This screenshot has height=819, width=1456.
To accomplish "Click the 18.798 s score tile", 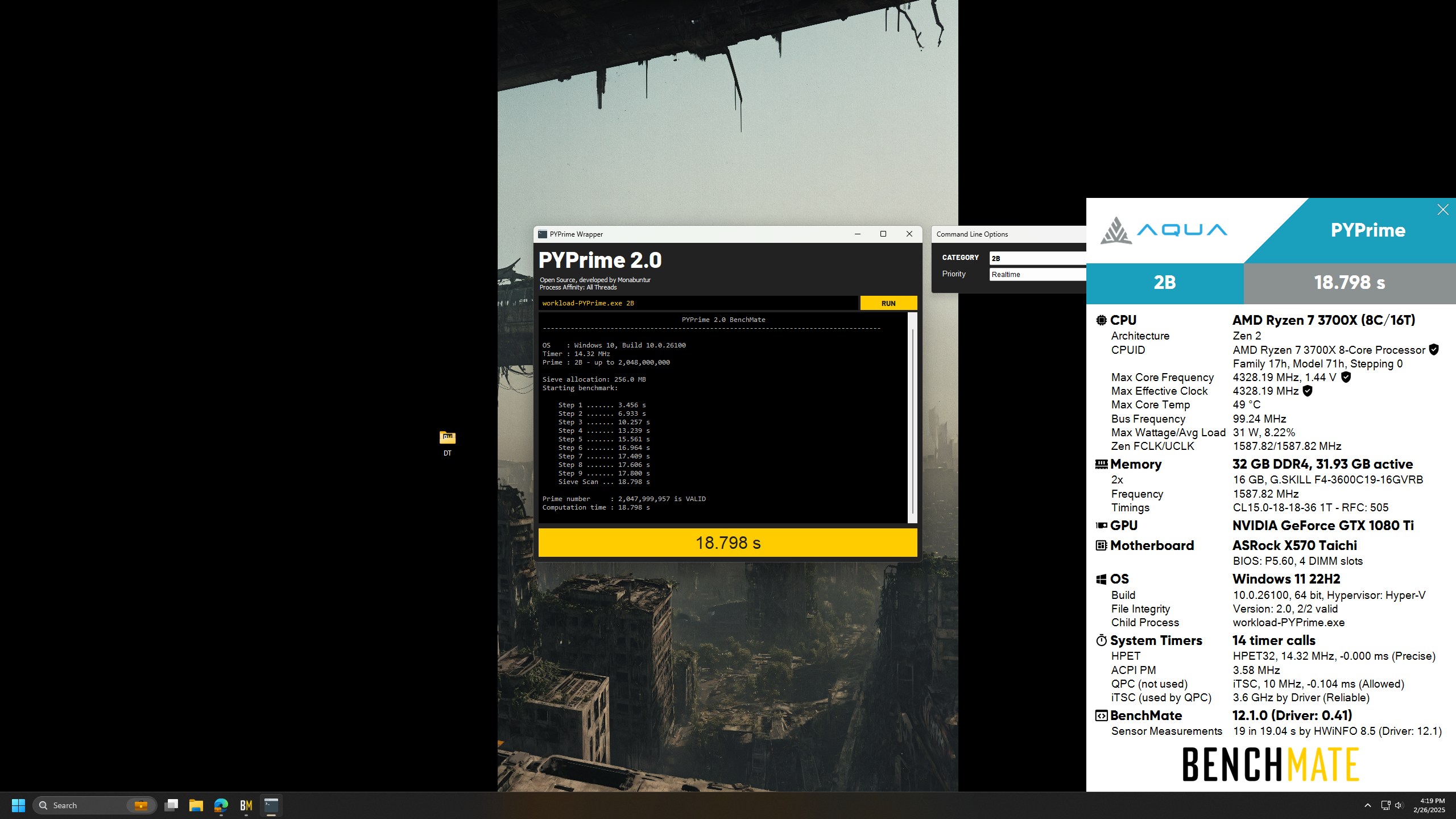I will coord(1350,283).
